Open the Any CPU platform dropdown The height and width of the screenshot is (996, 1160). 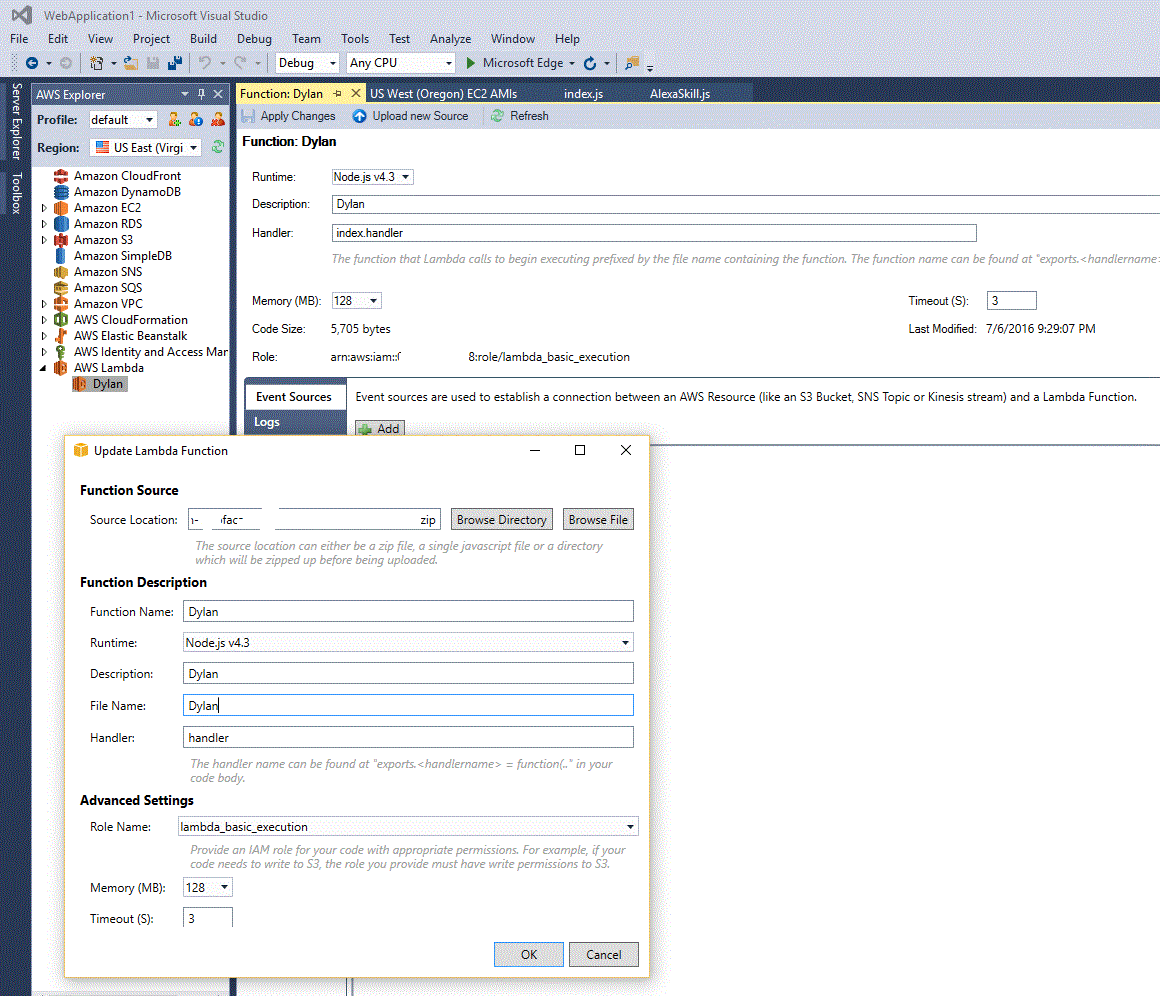[400, 64]
